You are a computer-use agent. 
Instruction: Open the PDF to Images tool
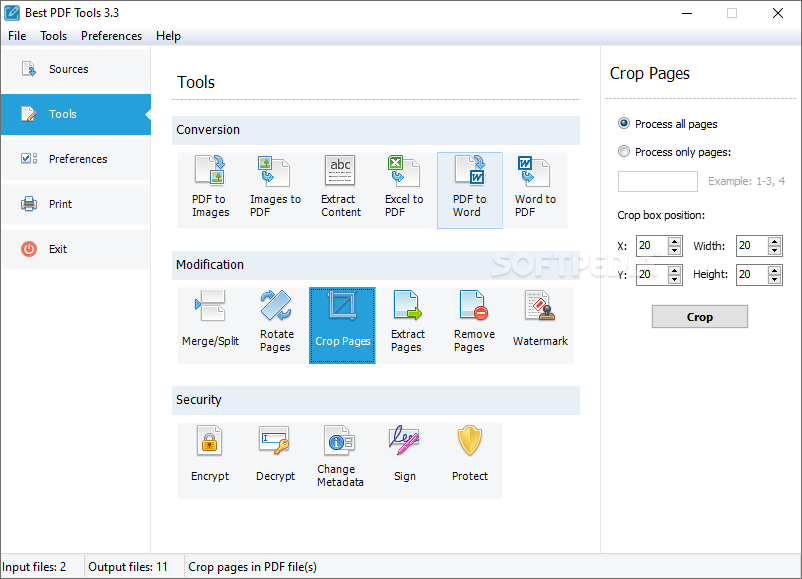(x=210, y=190)
